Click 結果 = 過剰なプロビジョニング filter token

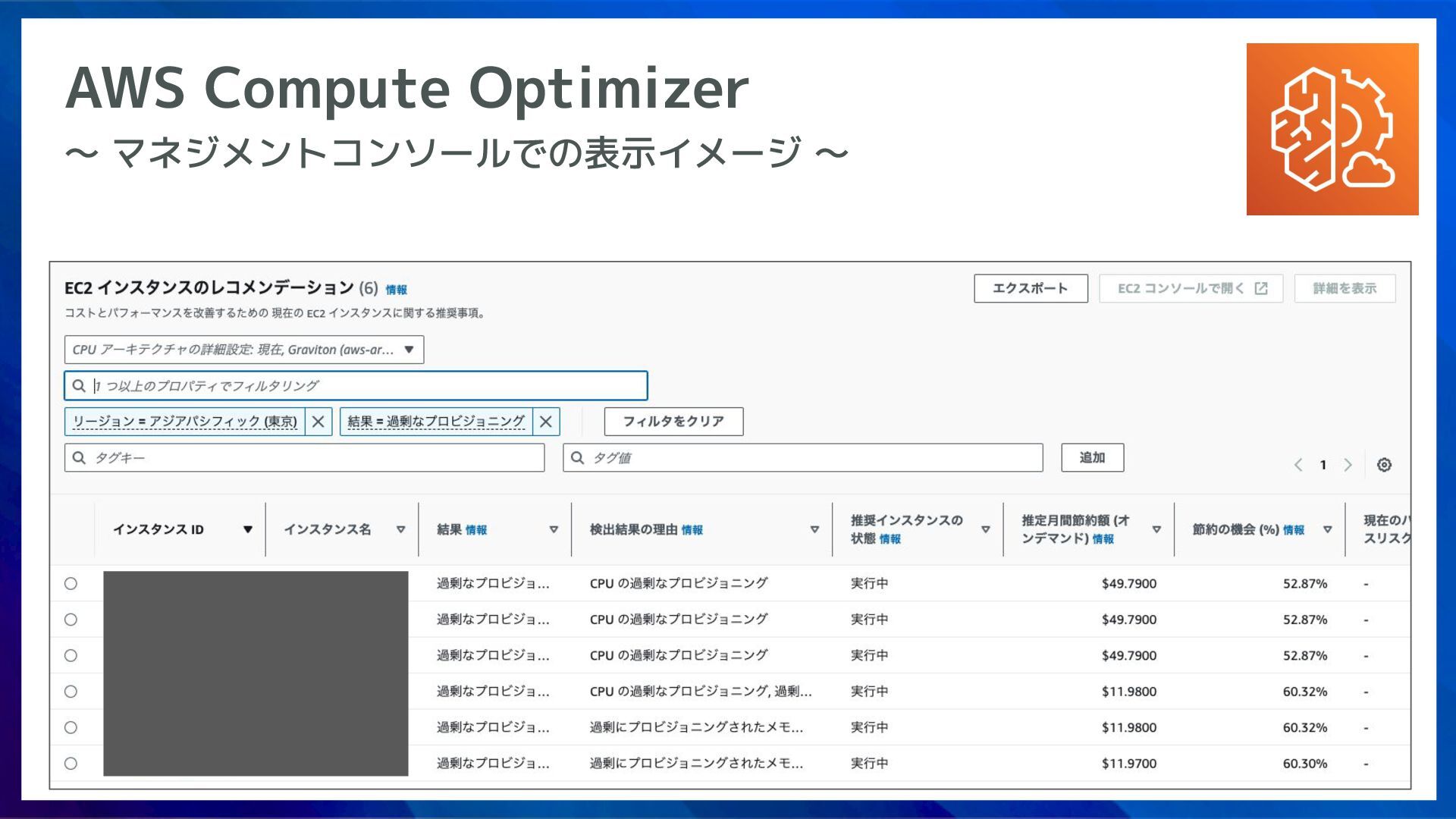pos(437,422)
